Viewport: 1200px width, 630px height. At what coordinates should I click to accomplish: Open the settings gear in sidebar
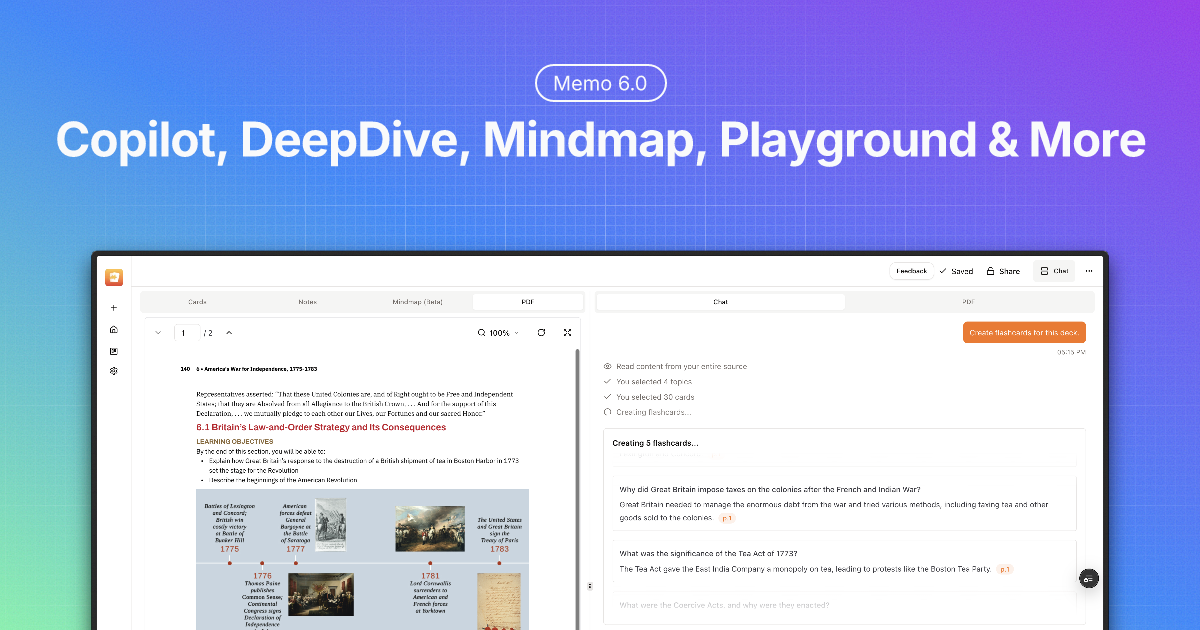[114, 371]
